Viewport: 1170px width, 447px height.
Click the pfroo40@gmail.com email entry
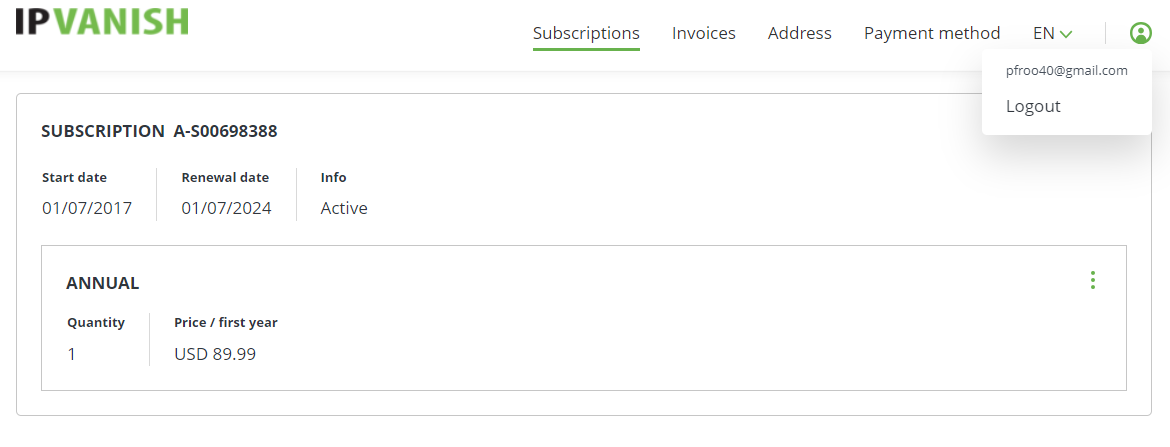tap(1066, 71)
